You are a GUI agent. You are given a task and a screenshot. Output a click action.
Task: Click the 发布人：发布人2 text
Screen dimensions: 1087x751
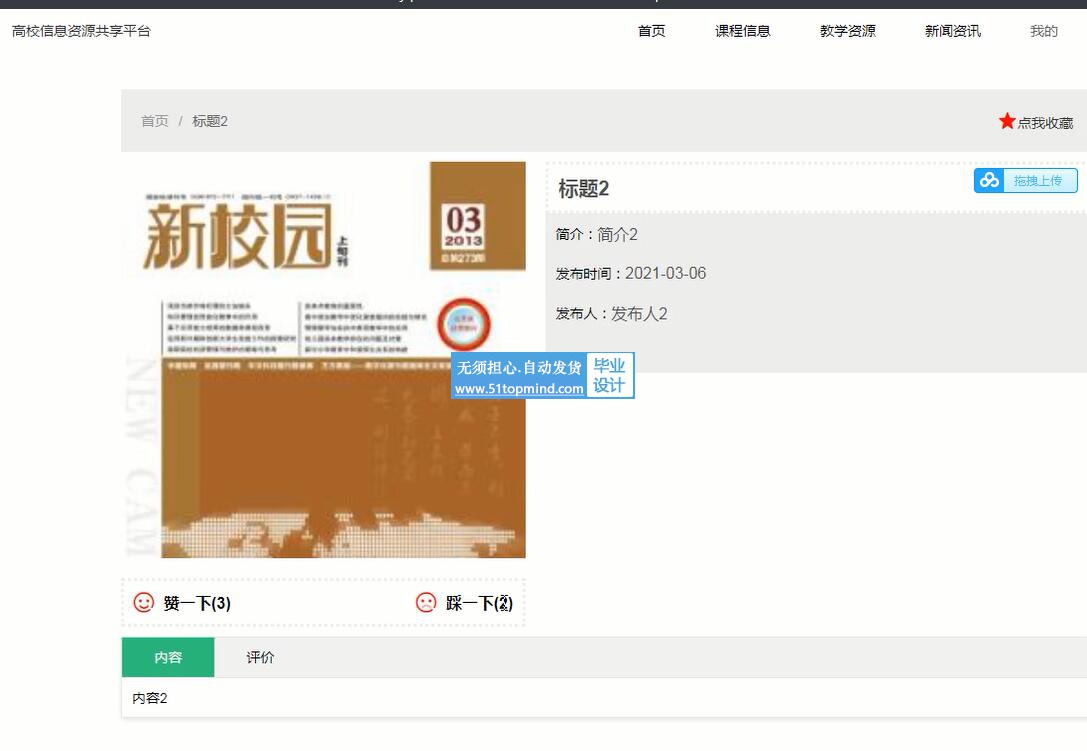point(611,313)
